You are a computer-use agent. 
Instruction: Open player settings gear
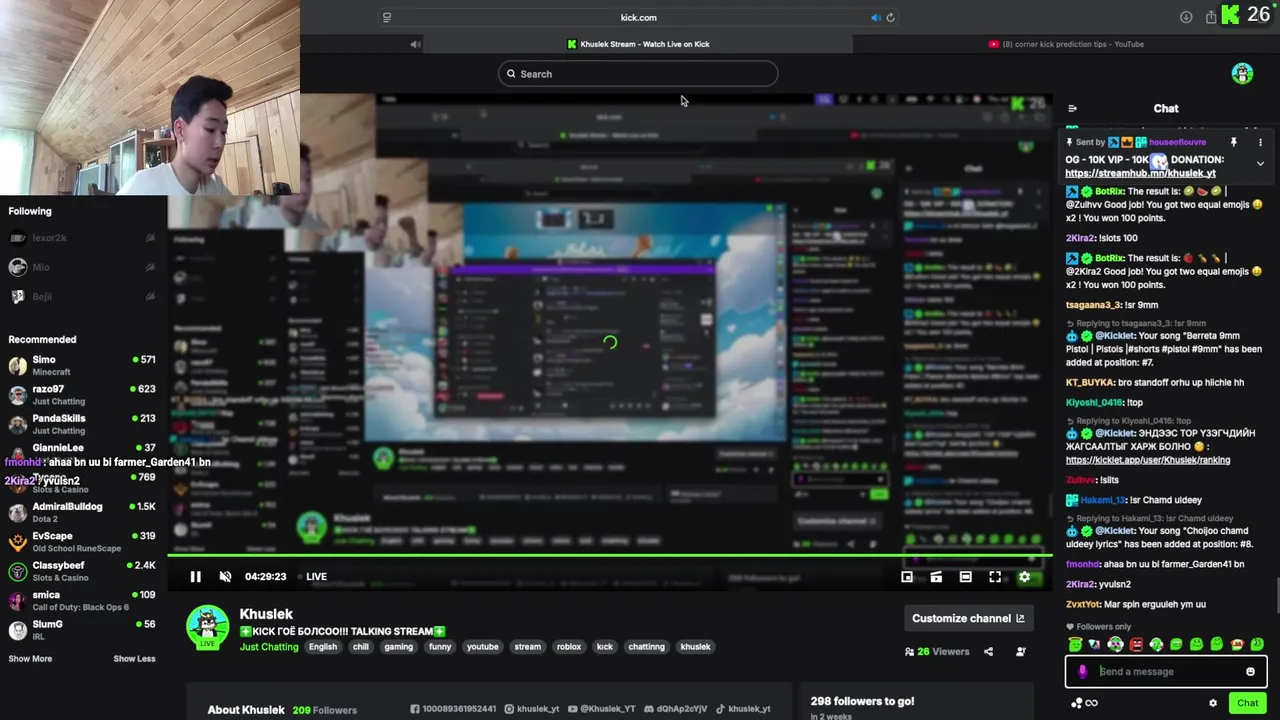(x=1024, y=577)
